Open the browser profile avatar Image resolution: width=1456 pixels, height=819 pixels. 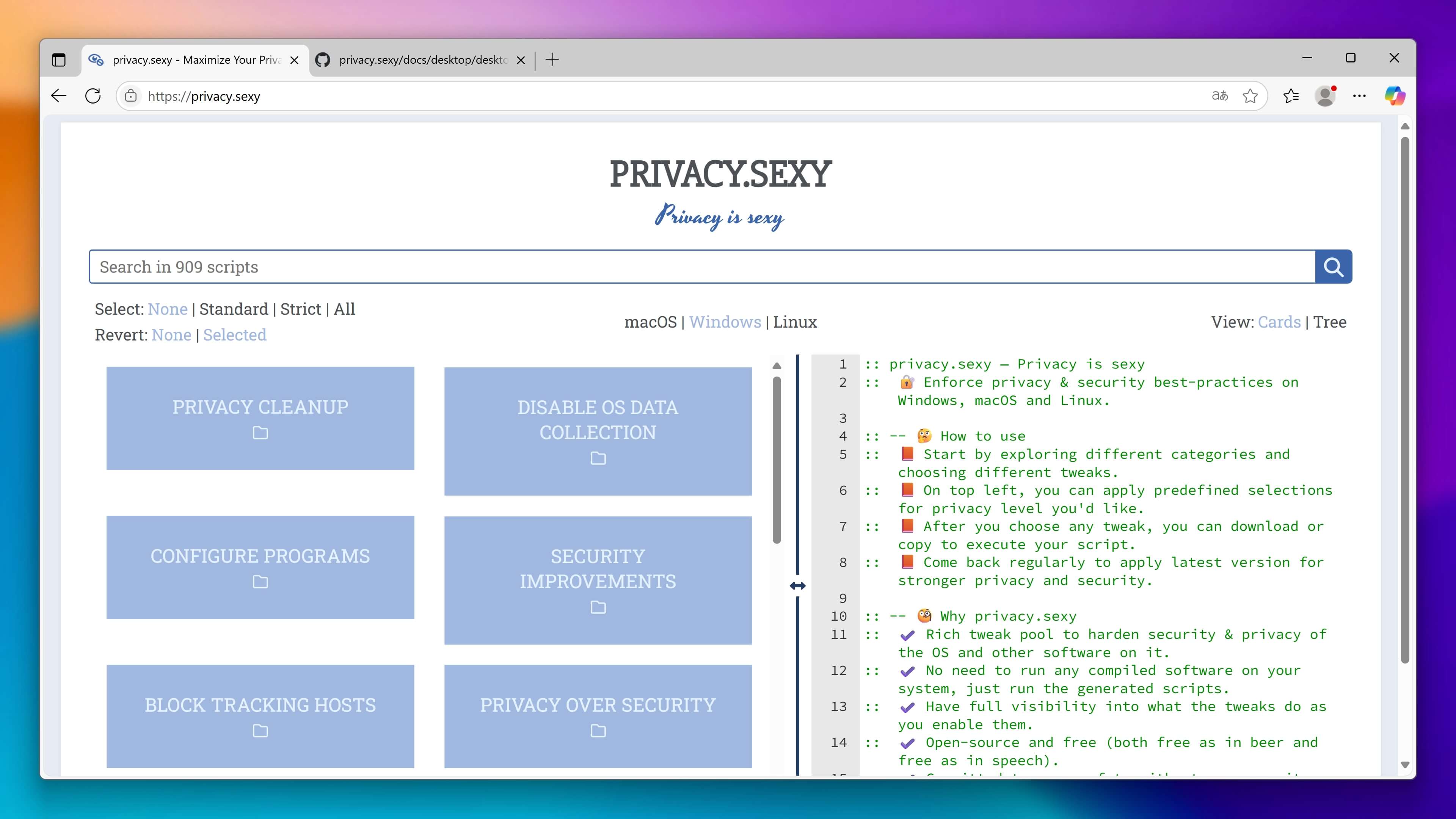pyautogui.click(x=1326, y=96)
